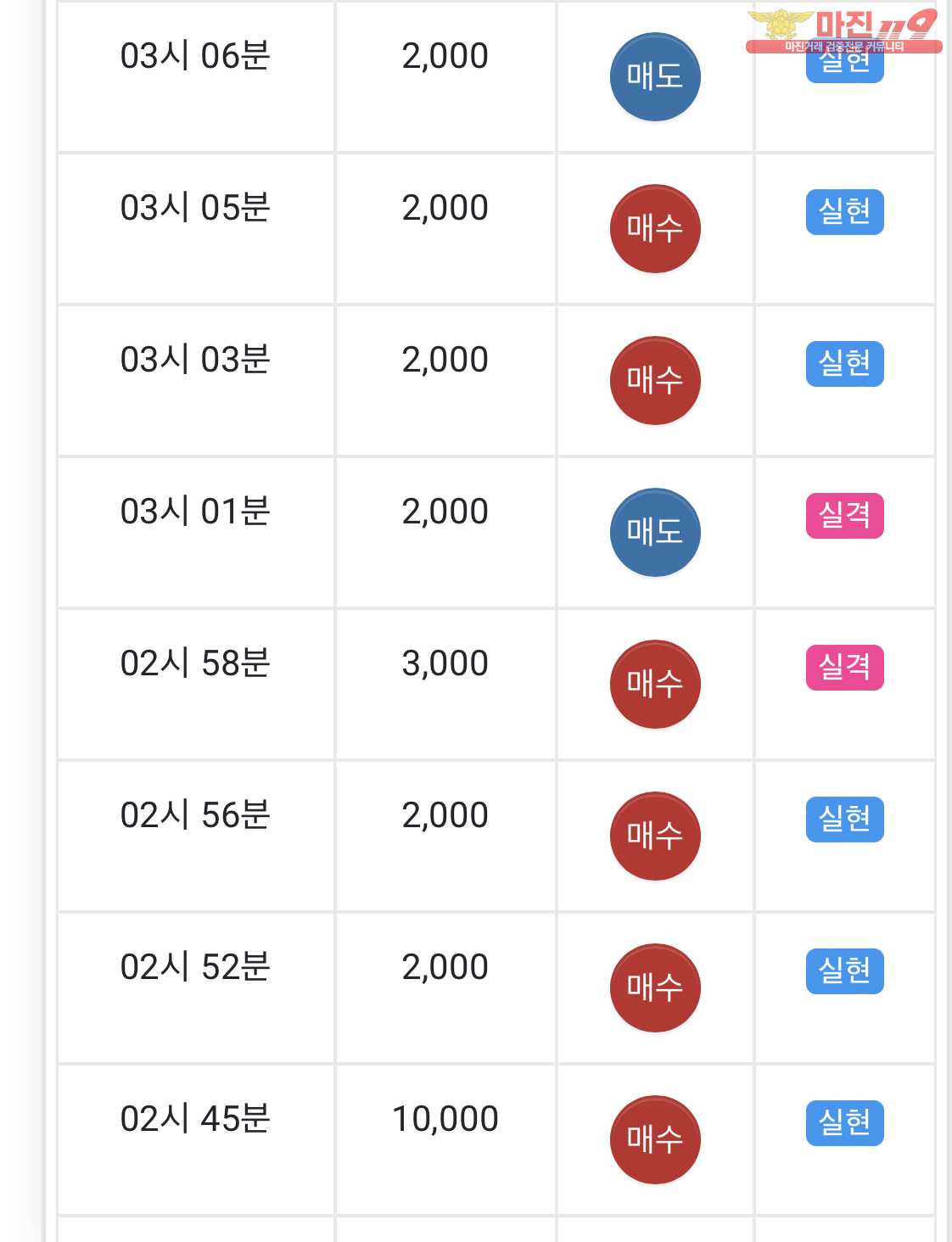This screenshot has width=952, height=1242.
Task: Click the red 매수 circle at 03시 05분
Action: 655,229
